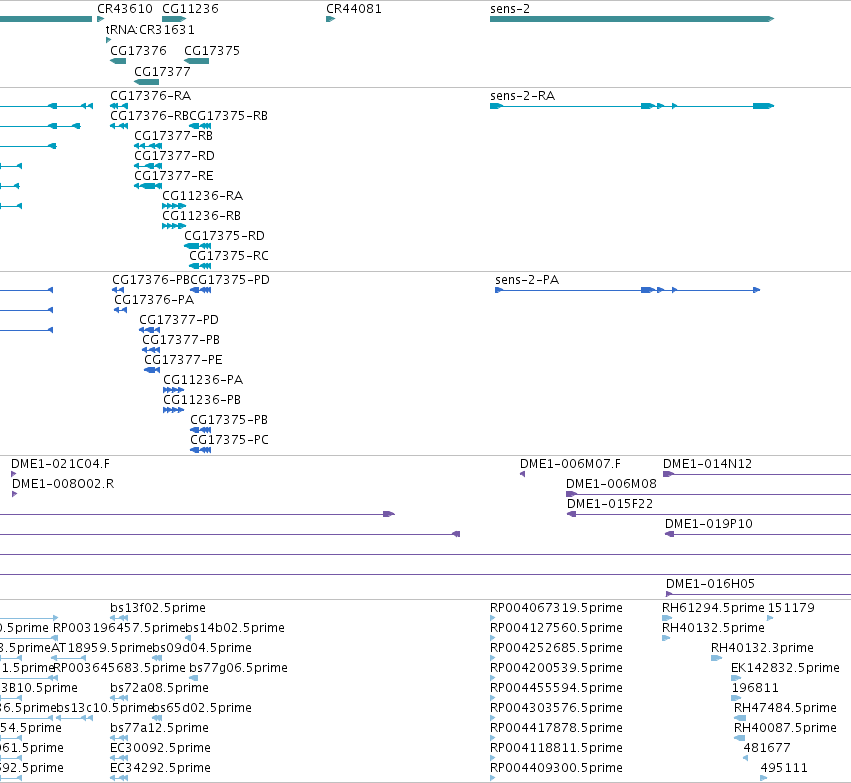Select CG17375-RC transcript label

pyautogui.click(x=228, y=256)
